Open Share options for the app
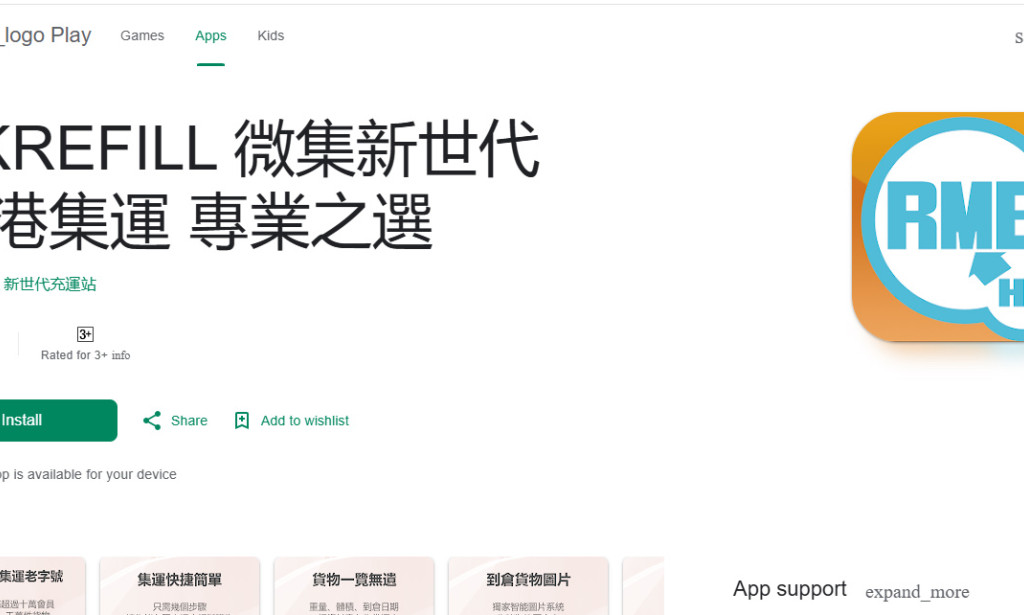The width and height of the screenshot is (1024, 615). pos(175,420)
